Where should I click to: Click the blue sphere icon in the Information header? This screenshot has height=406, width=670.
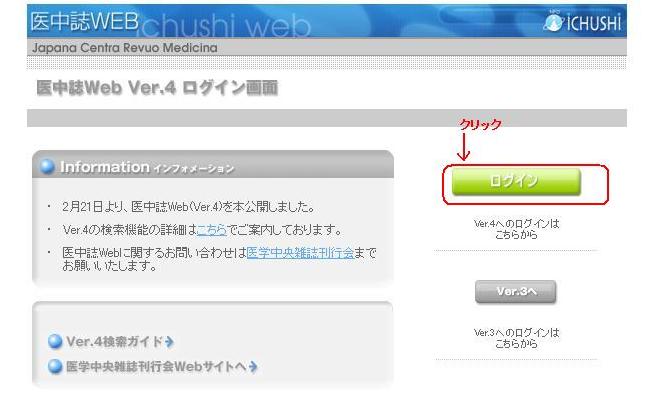pos(47,166)
